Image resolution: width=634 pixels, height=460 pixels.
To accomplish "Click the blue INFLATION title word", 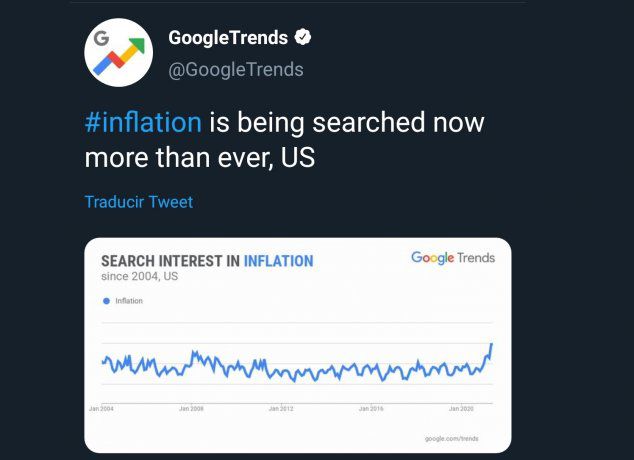I will tap(279, 261).
